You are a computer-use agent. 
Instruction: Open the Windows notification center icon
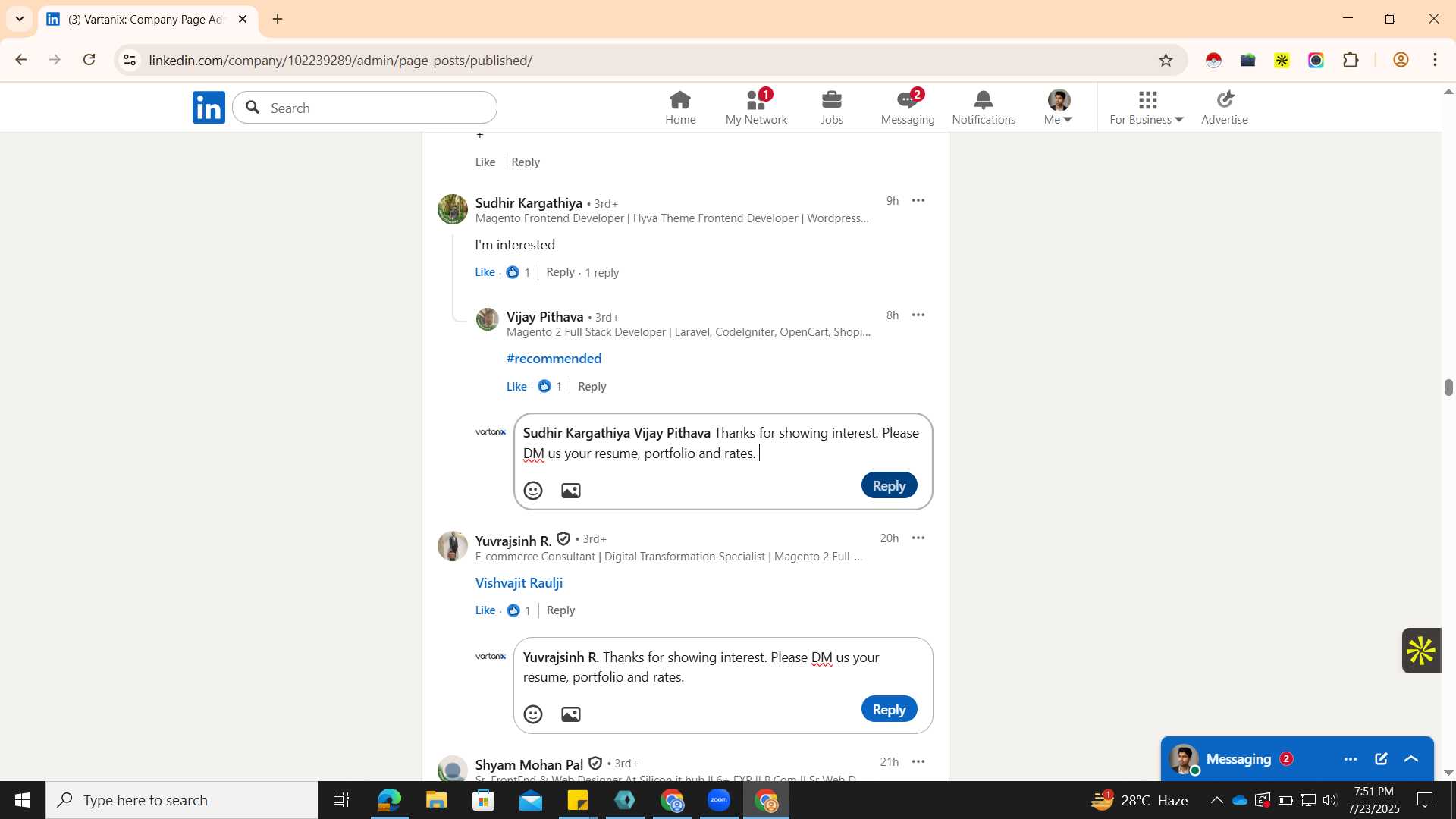(x=1425, y=800)
